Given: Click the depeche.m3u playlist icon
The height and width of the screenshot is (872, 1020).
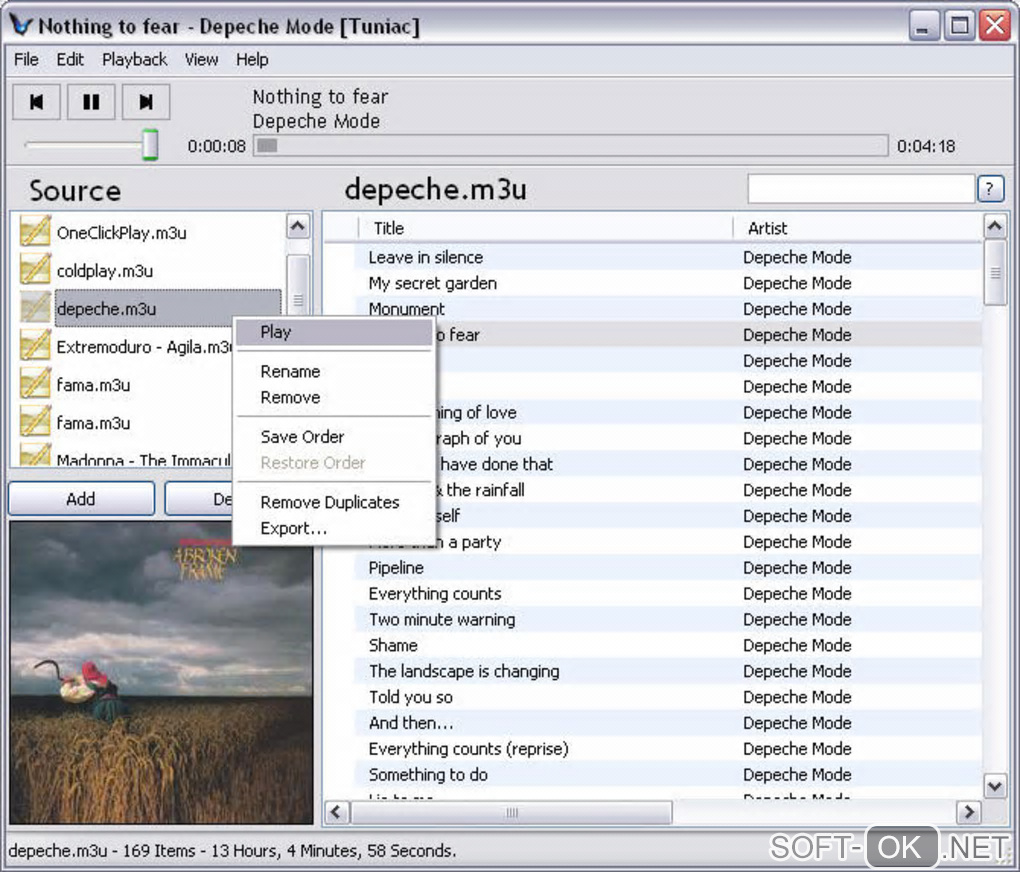Looking at the screenshot, I should tap(35, 307).
